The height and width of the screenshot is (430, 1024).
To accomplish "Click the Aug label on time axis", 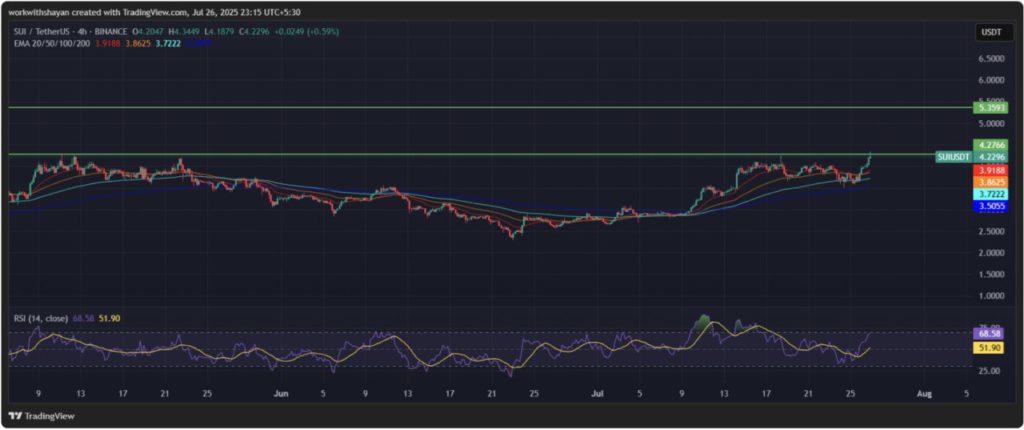I will (924, 394).
